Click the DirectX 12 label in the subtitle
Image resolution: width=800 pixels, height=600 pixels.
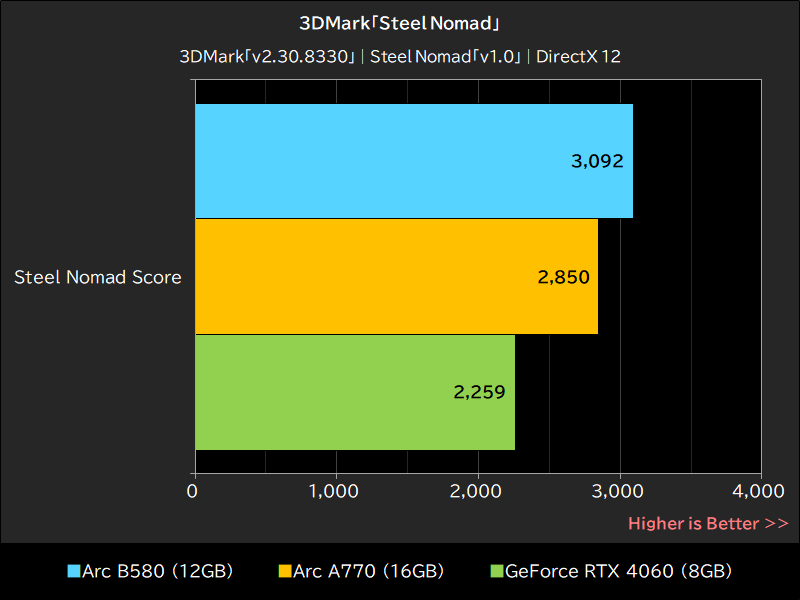tap(582, 57)
